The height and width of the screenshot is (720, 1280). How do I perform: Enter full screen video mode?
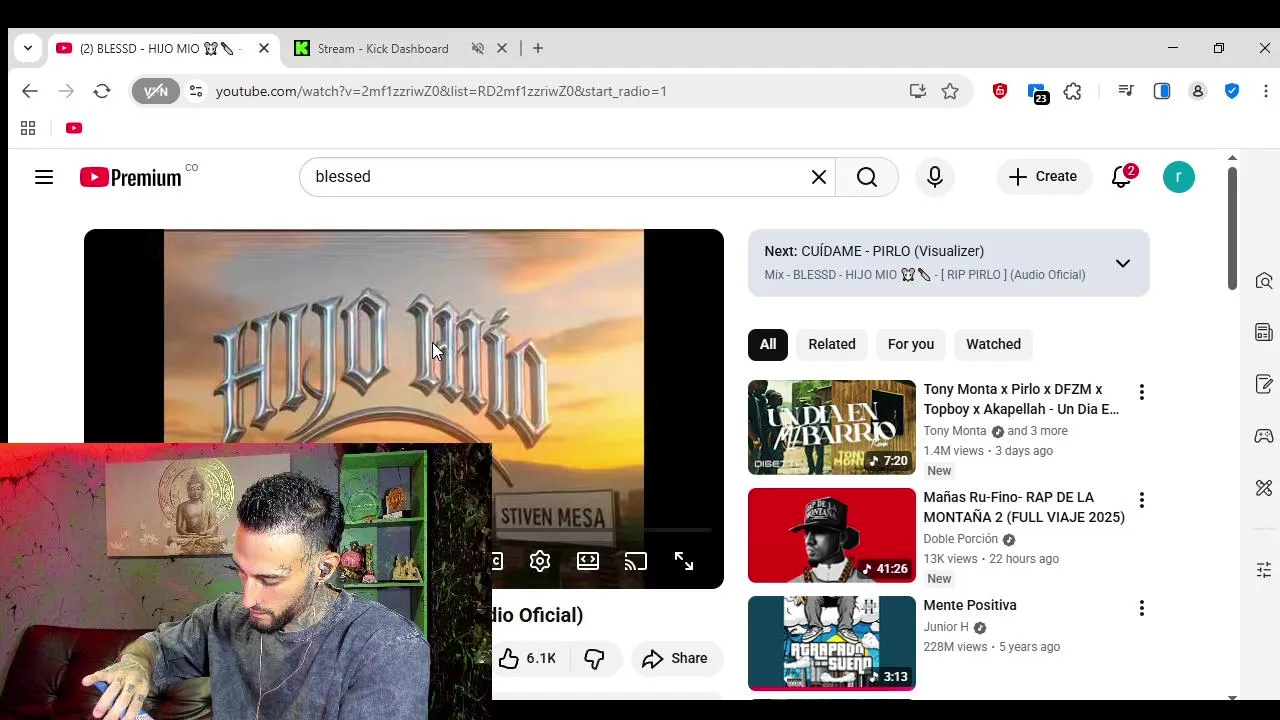[x=684, y=561]
